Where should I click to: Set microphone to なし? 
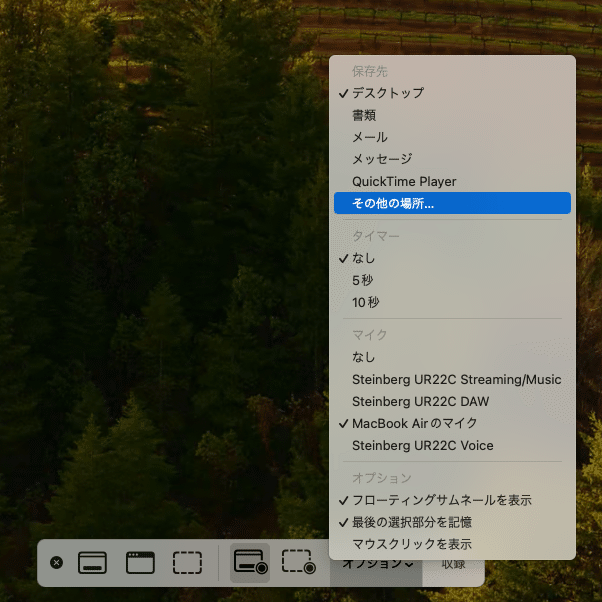[452, 357]
